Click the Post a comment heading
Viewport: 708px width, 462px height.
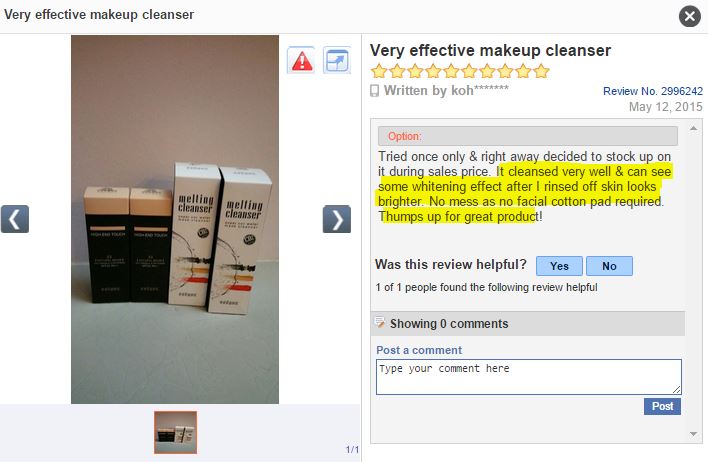coord(419,350)
